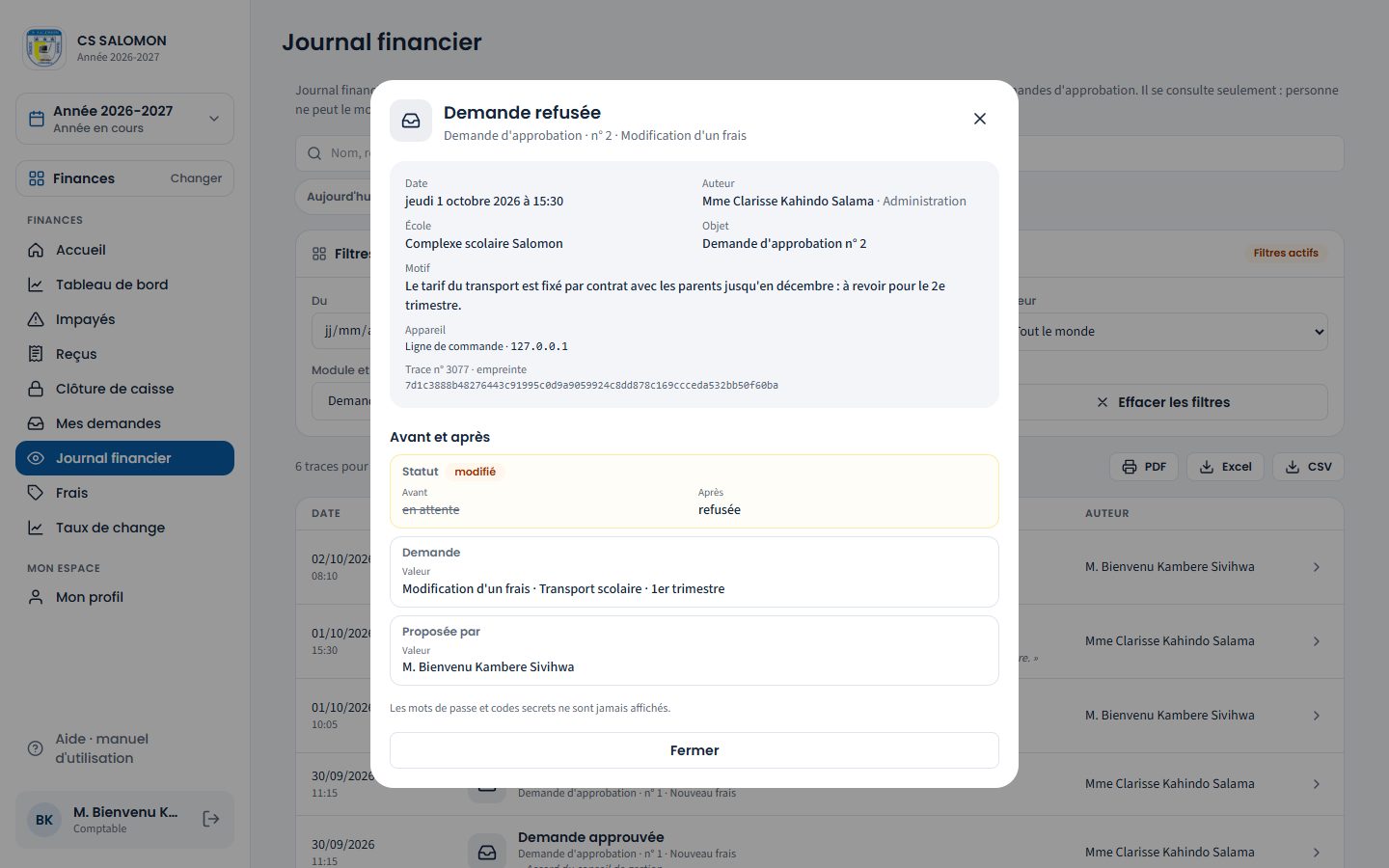This screenshot has width=1389, height=868.
Task: Go to Impayés page
Action: click(x=124, y=319)
